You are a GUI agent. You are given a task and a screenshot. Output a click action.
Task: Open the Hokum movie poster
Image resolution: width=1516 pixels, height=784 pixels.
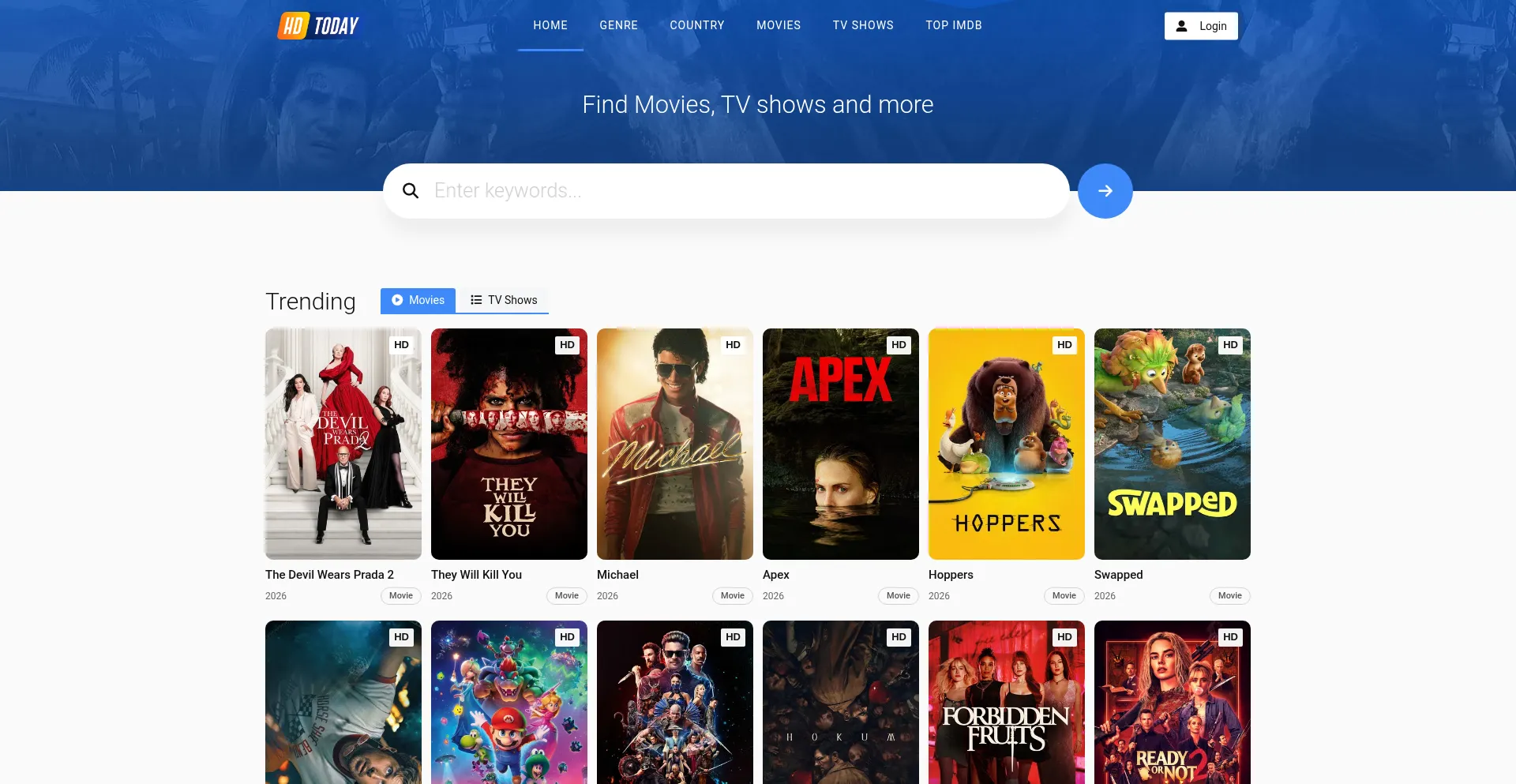click(x=841, y=702)
